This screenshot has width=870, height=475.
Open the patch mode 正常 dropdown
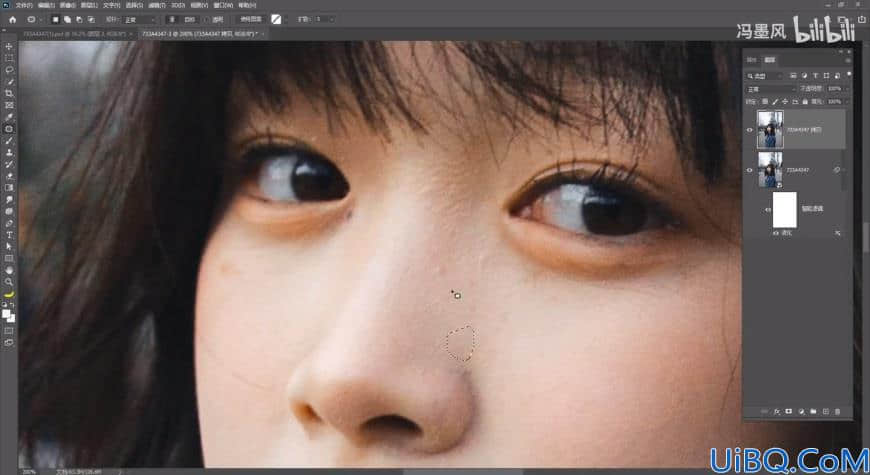pyautogui.click(x=139, y=19)
